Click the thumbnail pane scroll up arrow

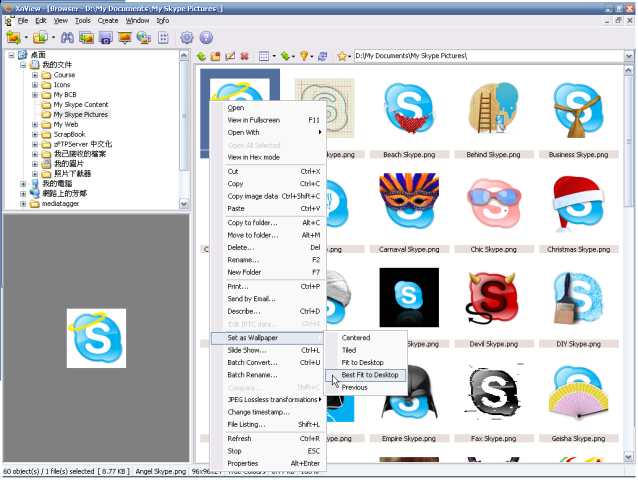click(628, 70)
